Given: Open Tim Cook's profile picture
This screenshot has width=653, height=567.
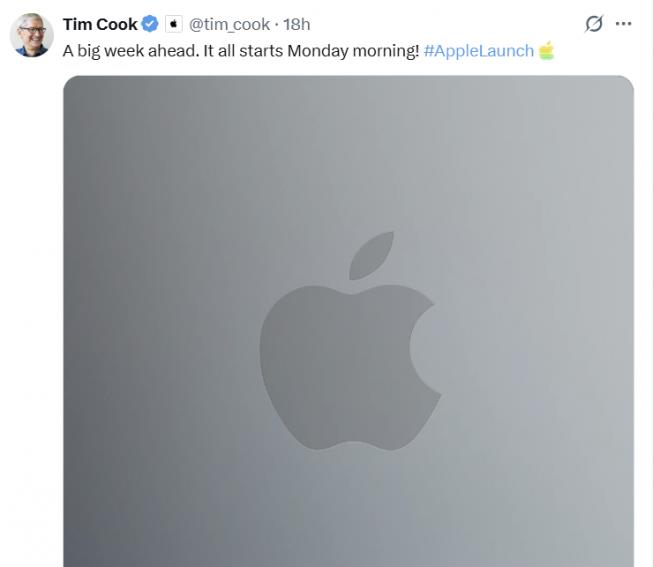Looking at the screenshot, I should pyautogui.click(x=32, y=35).
